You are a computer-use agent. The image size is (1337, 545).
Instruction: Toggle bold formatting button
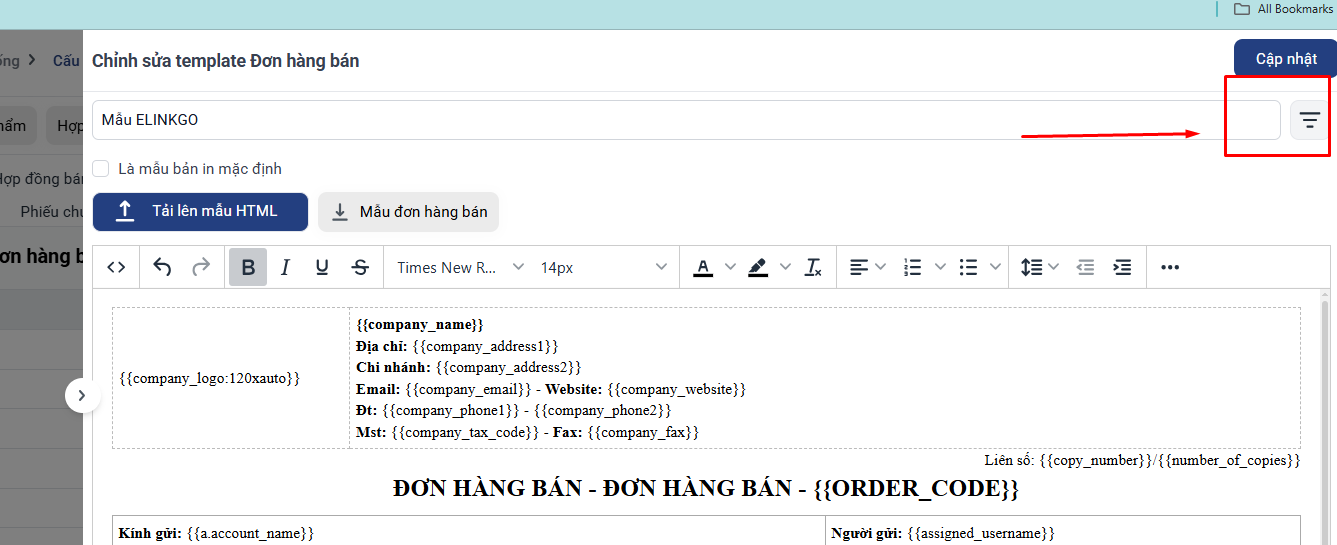point(248,267)
